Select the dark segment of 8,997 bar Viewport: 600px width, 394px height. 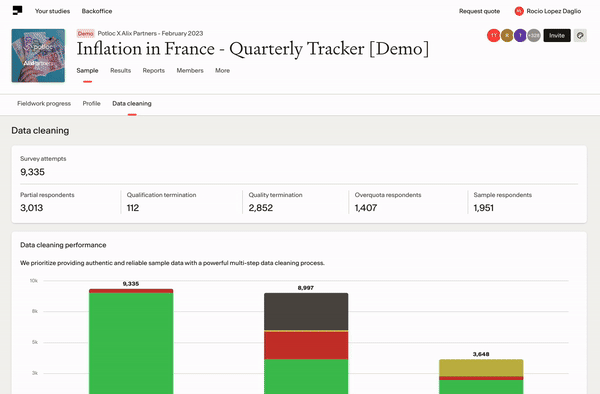click(x=306, y=311)
